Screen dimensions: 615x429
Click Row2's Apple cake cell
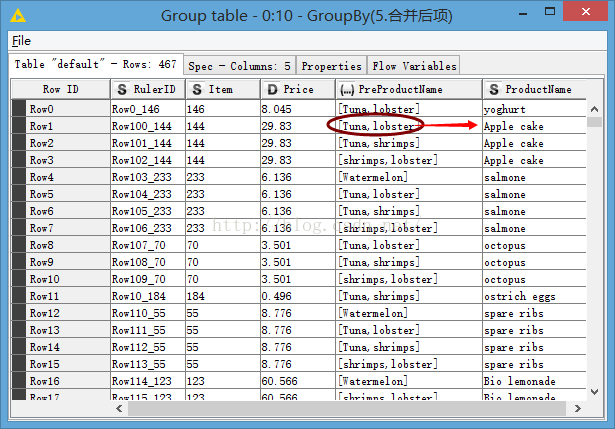pyautogui.click(x=535, y=143)
